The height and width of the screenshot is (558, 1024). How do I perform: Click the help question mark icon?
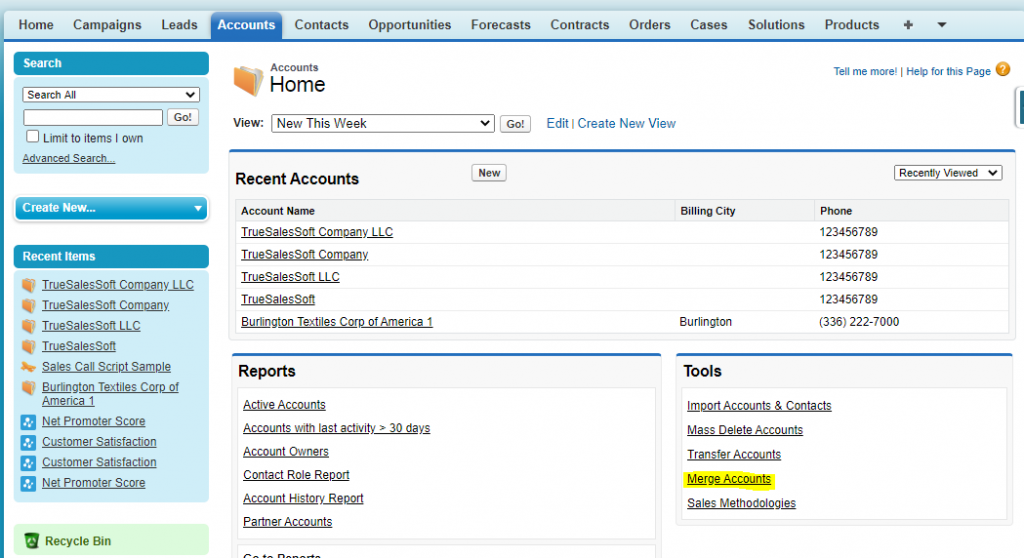click(1003, 70)
